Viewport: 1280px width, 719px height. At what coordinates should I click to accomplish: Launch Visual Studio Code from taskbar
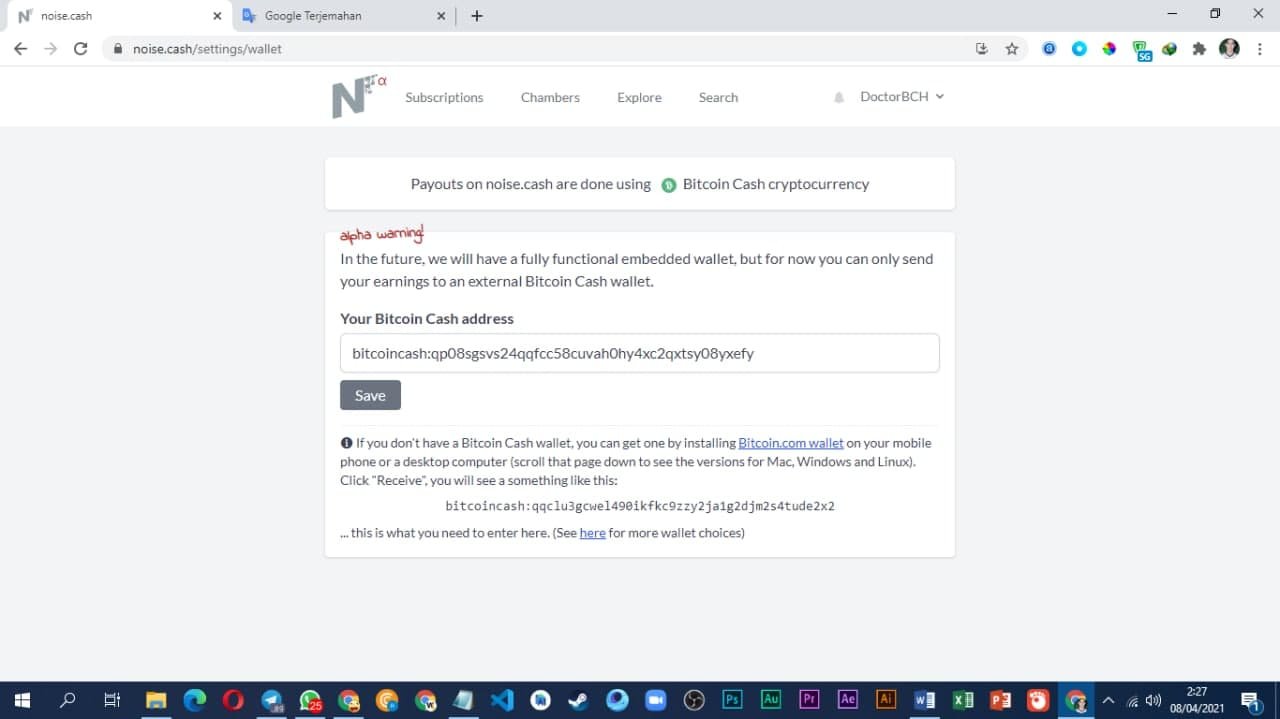point(502,700)
